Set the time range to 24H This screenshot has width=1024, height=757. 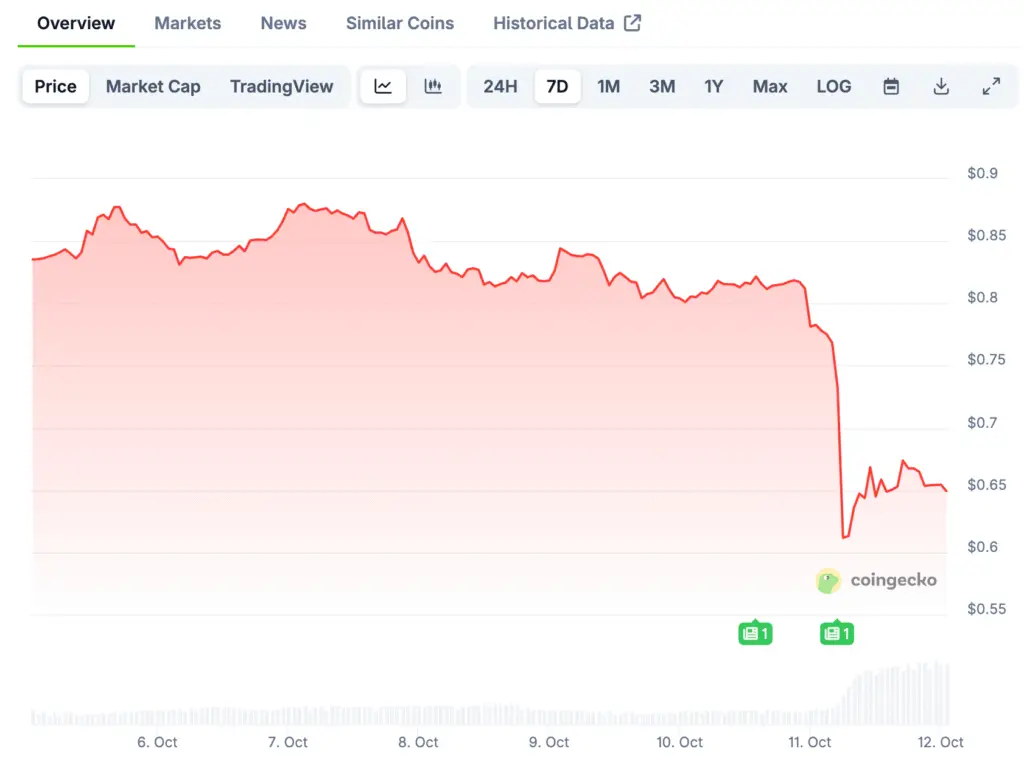click(500, 87)
